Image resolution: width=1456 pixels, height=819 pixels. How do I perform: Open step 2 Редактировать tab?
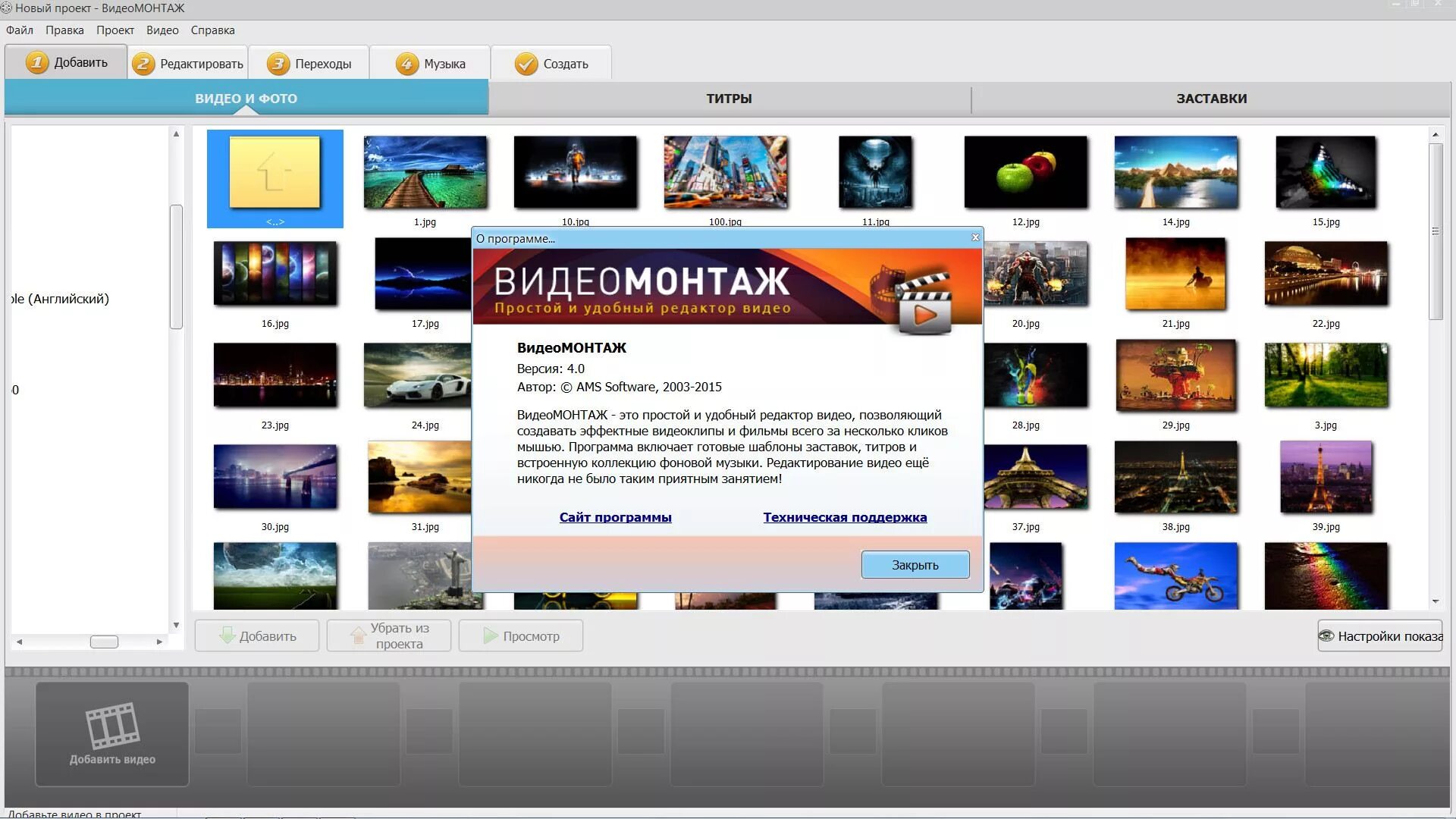[188, 64]
